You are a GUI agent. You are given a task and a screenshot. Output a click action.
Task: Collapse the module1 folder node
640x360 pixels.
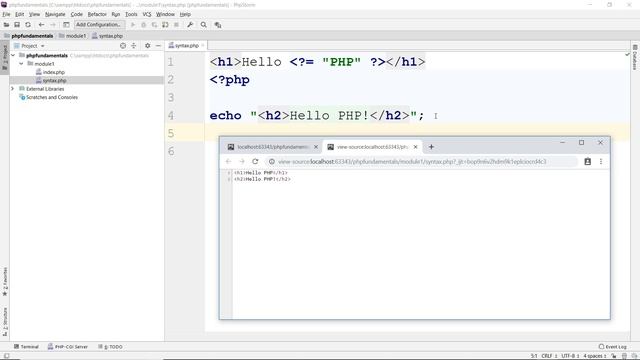(21, 64)
